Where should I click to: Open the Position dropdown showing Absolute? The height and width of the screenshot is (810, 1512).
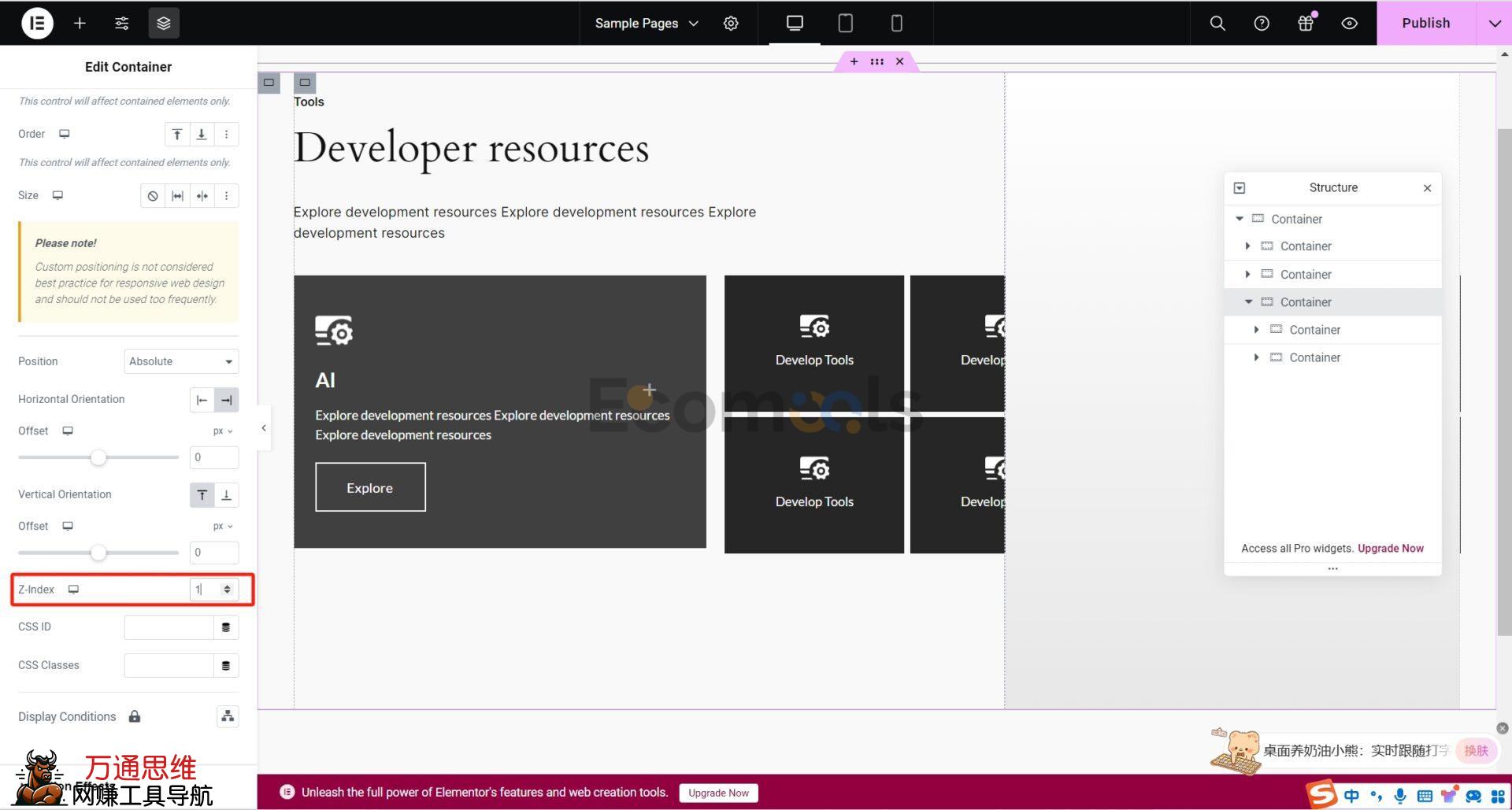point(181,361)
